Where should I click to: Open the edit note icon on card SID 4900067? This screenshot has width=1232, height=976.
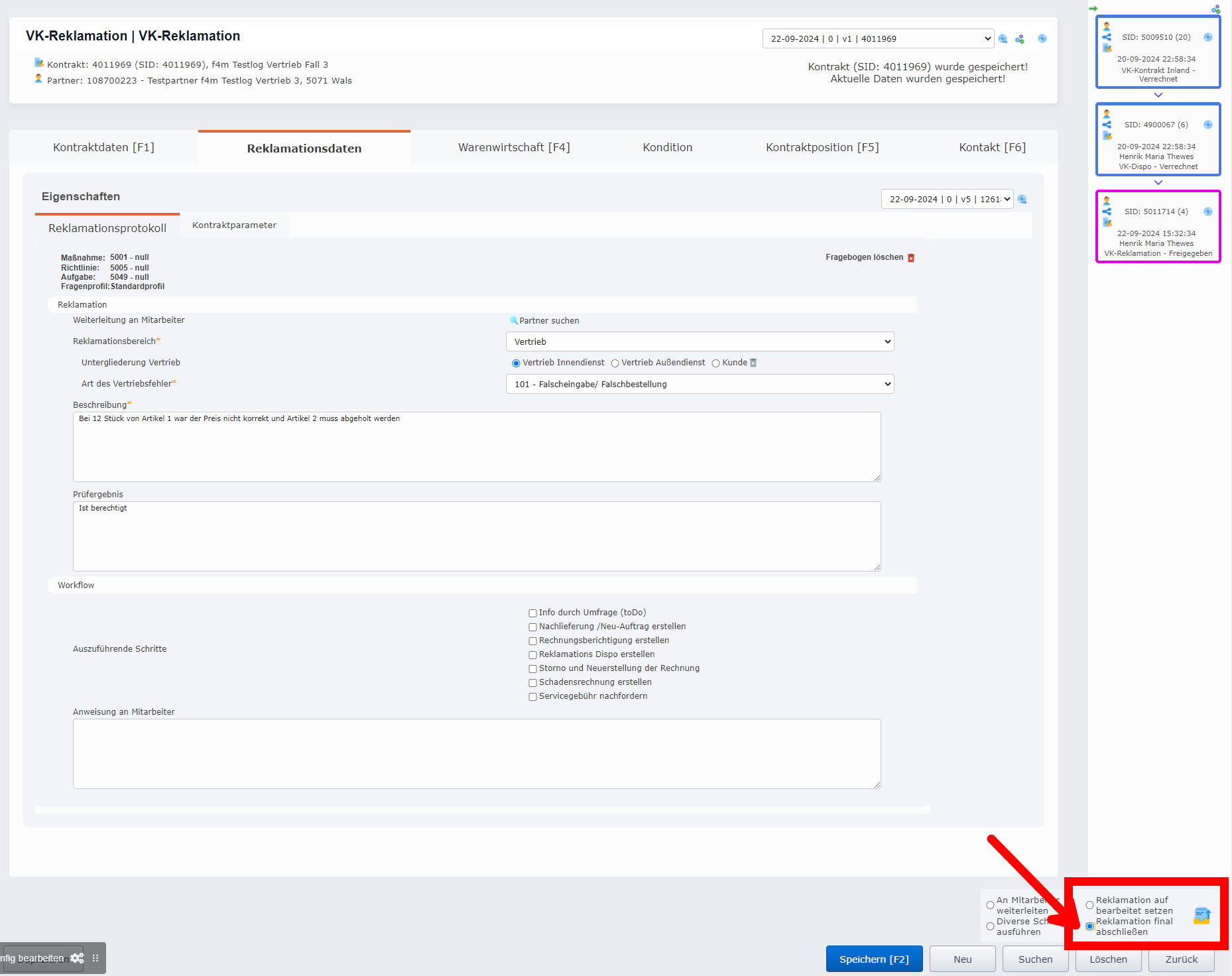[1106, 135]
